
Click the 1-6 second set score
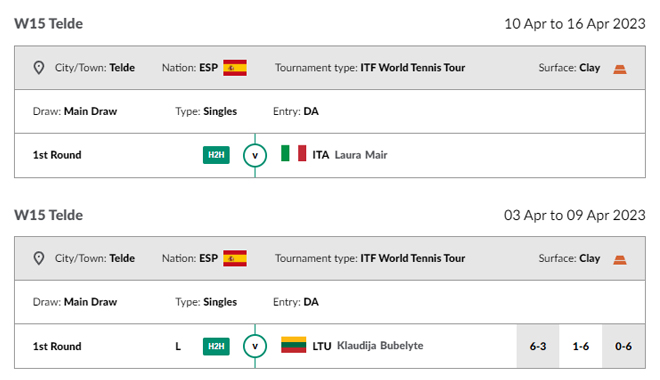580,346
